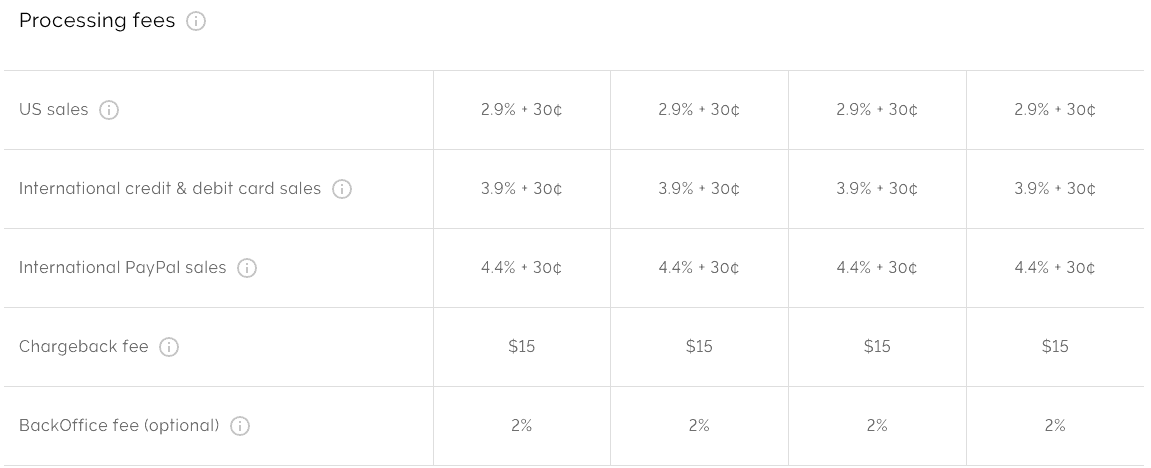Click the info icon after International PayPal sales
1151x468 pixels.
click(x=247, y=268)
